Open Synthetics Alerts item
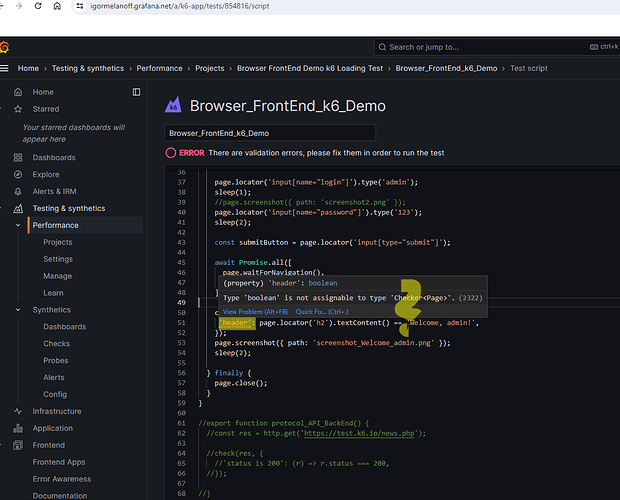This screenshot has width=620, height=500. pyautogui.click(x=54, y=377)
